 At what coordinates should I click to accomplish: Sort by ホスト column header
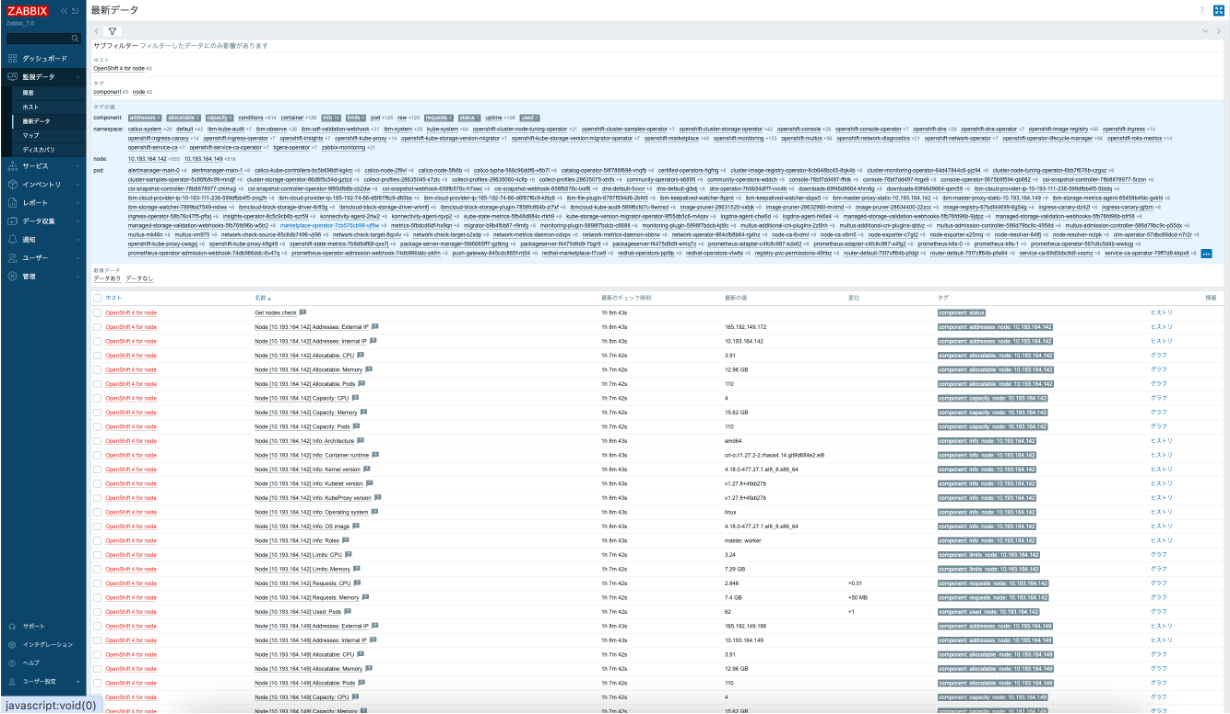point(113,298)
